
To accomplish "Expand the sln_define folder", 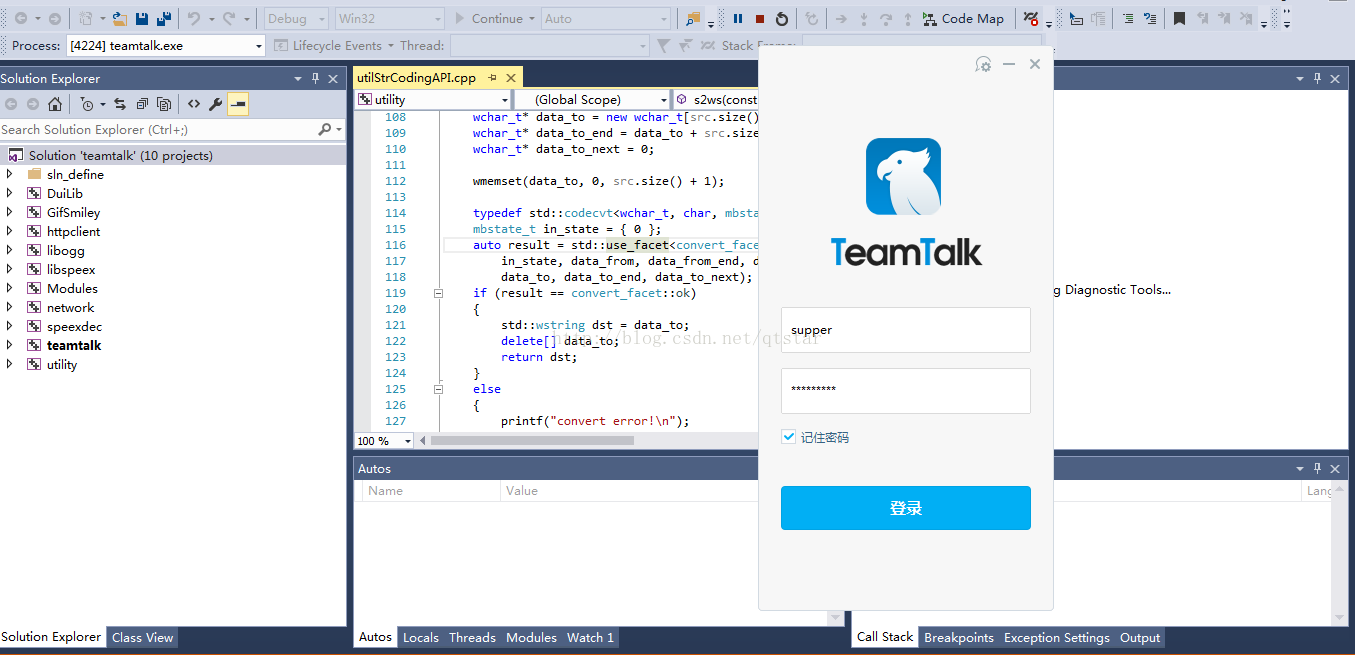I will (10, 174).
